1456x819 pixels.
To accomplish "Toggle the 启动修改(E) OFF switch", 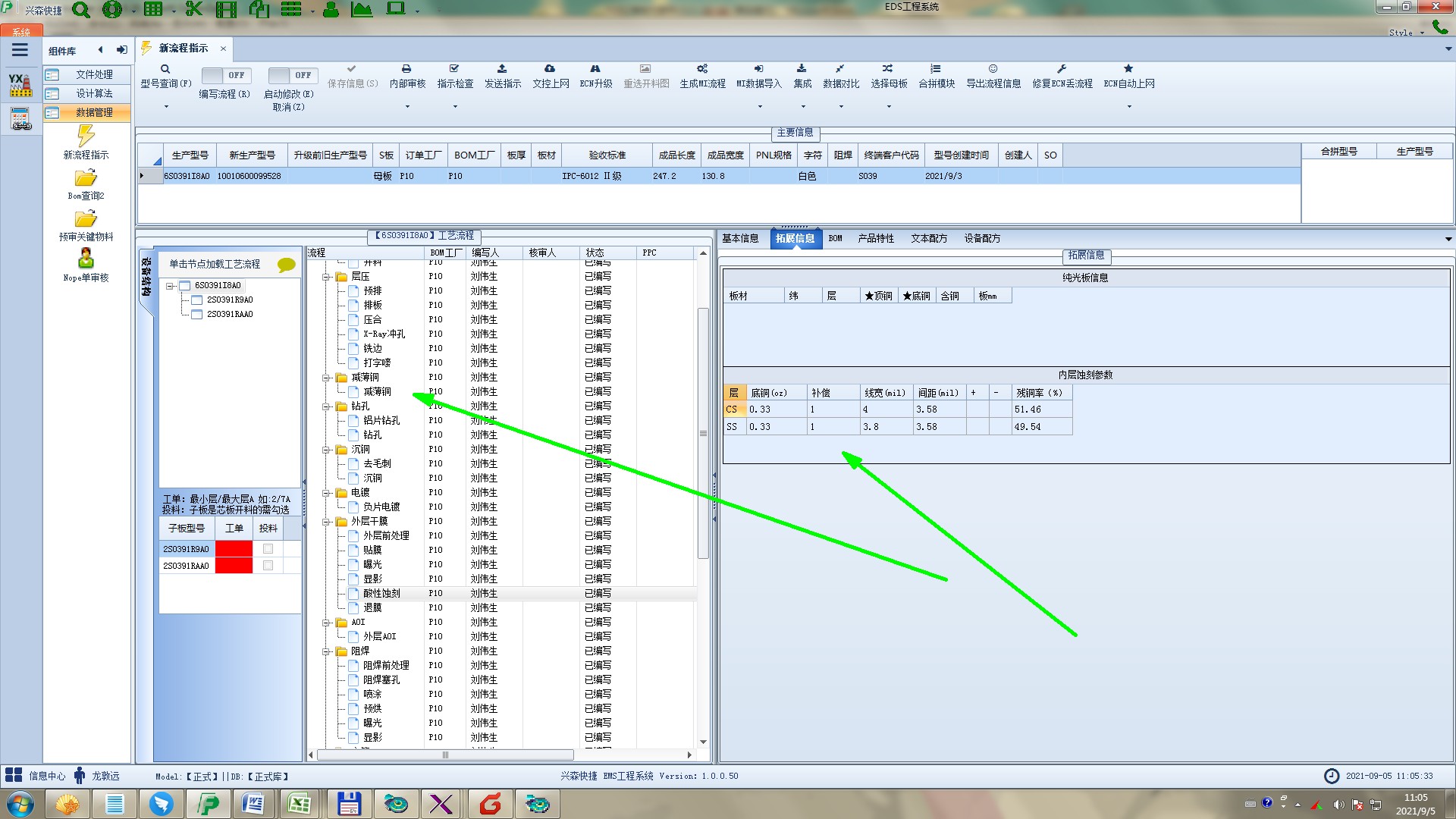I will 292,75.
